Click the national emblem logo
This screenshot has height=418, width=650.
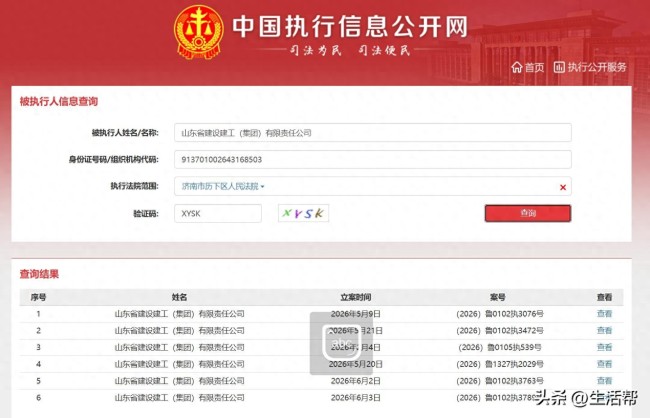tap(199, 32)
